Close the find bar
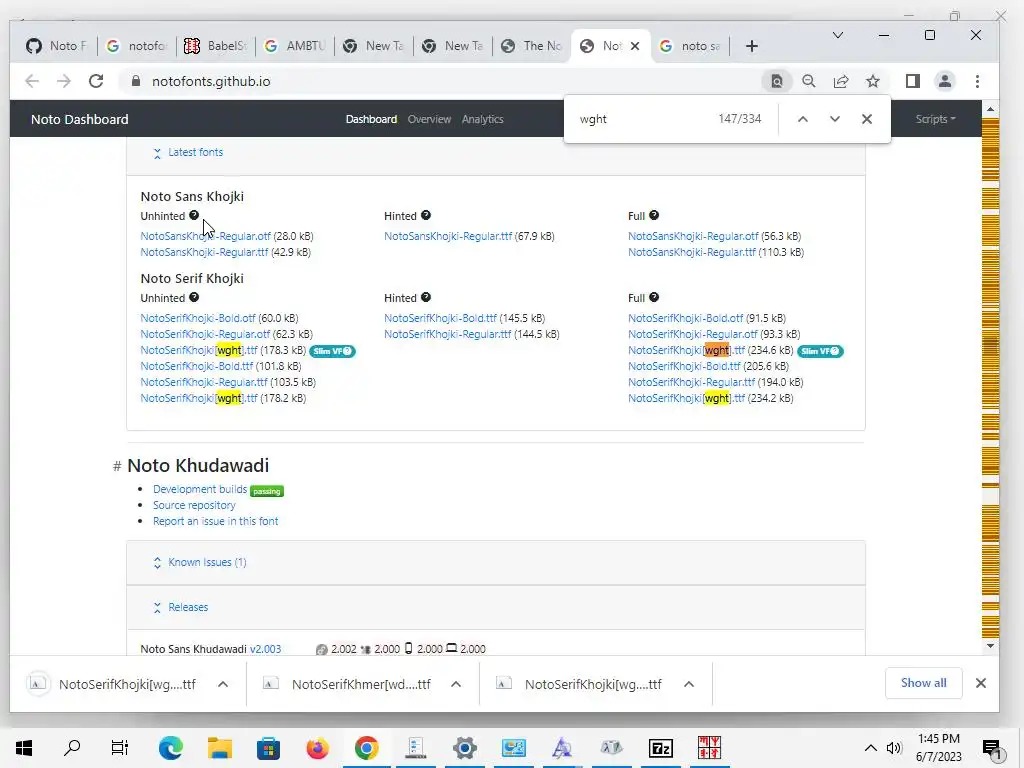This screenshot has height=768, width=1024. pyautogui.click(x=867, y=119)
